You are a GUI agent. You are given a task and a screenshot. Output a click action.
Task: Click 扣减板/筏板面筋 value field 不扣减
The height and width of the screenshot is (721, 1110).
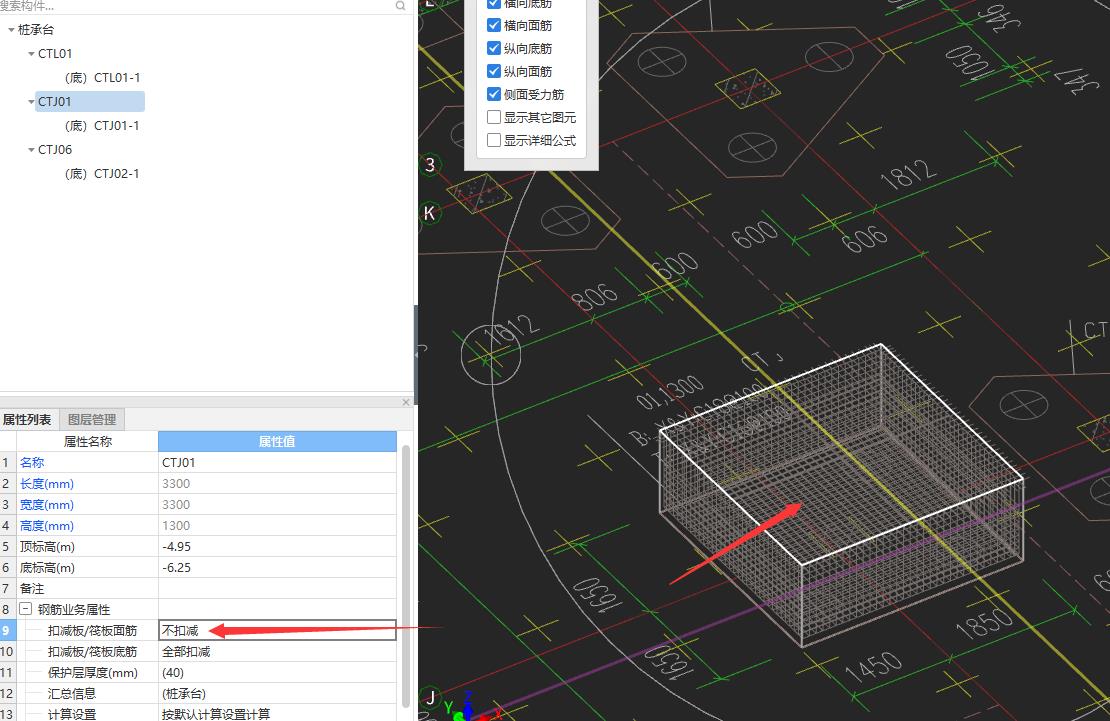click(x=277, y=631)
